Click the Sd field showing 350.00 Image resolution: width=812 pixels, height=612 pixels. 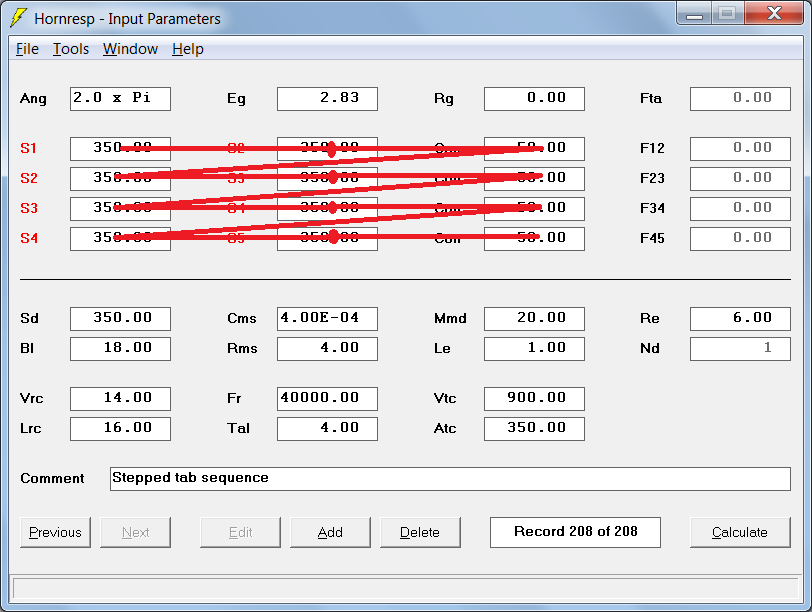tap(120, 318)
